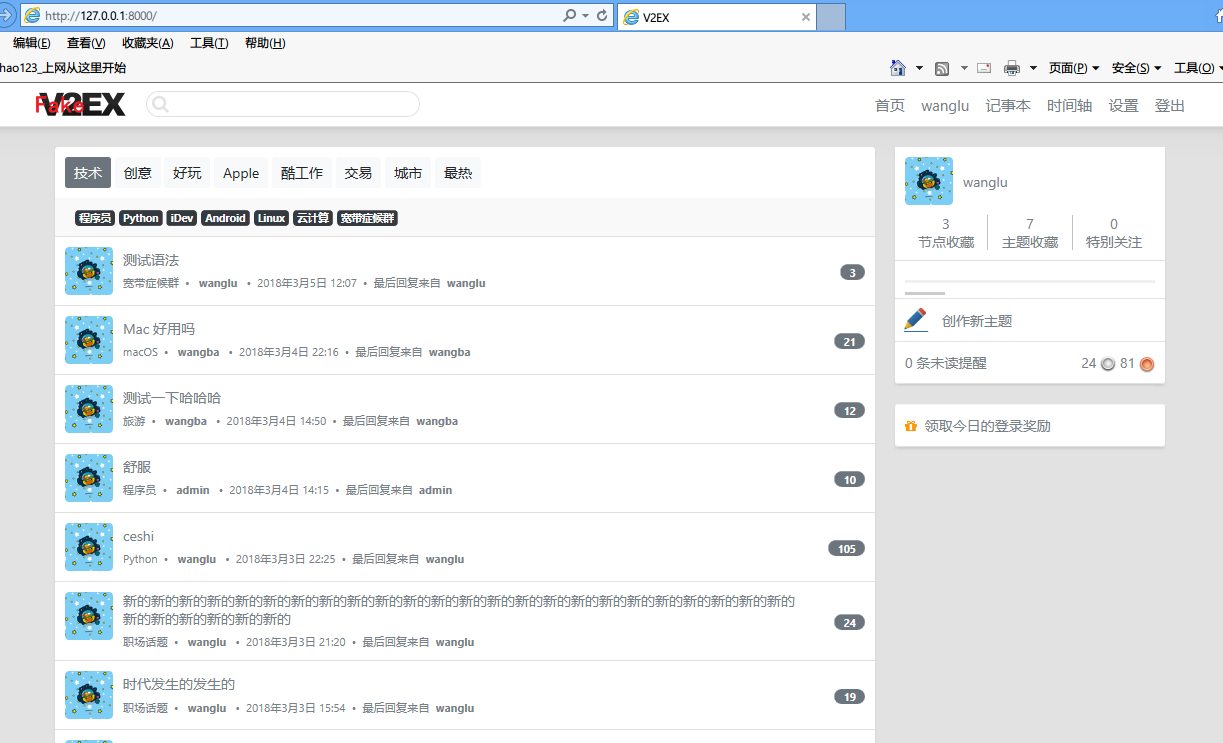Click the close icon on the V2EX tab
Viewport: 1223px width, 743px height.
tap(806, 17)
